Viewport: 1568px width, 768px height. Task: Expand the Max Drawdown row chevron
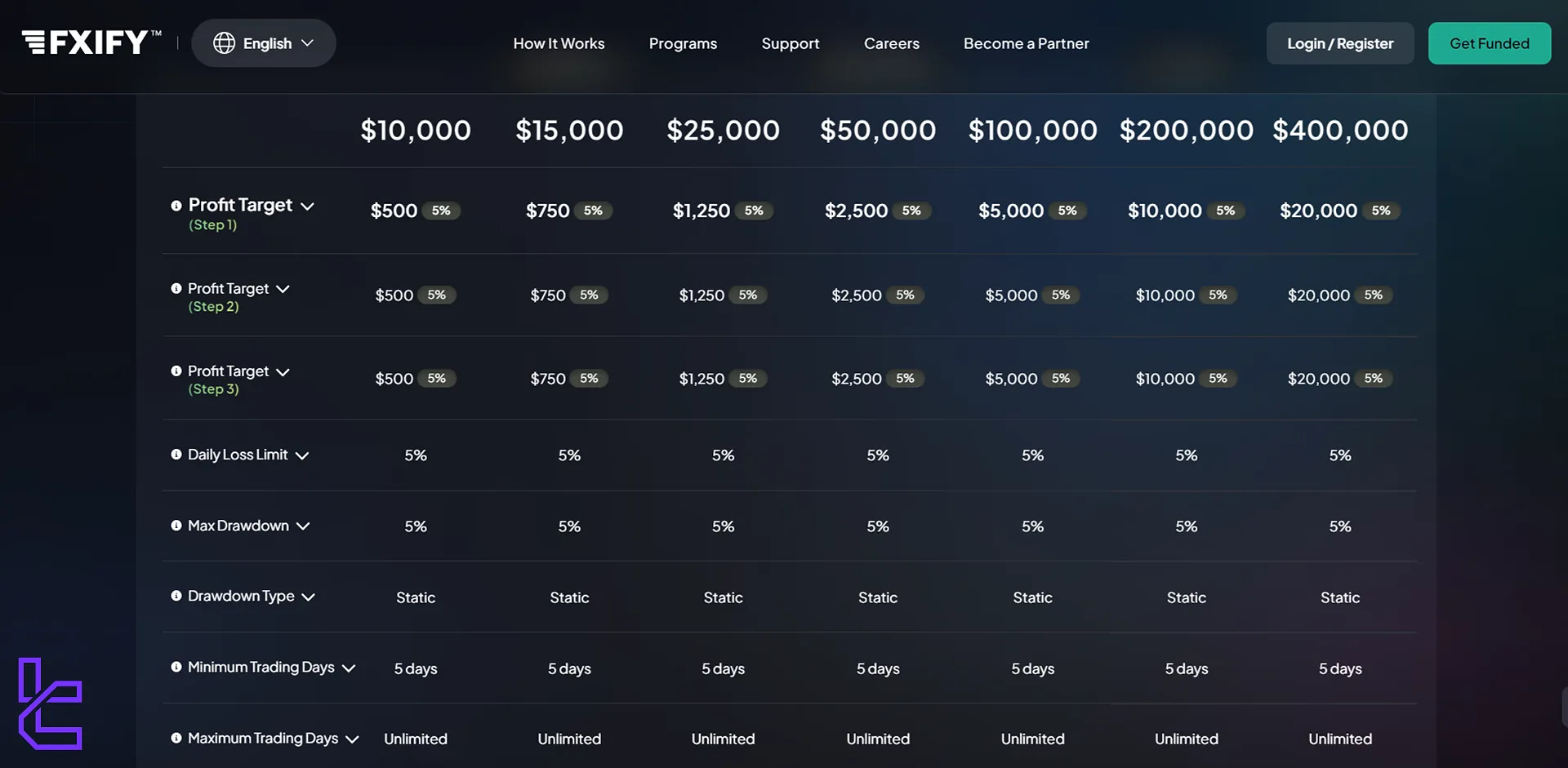[303, 526]
